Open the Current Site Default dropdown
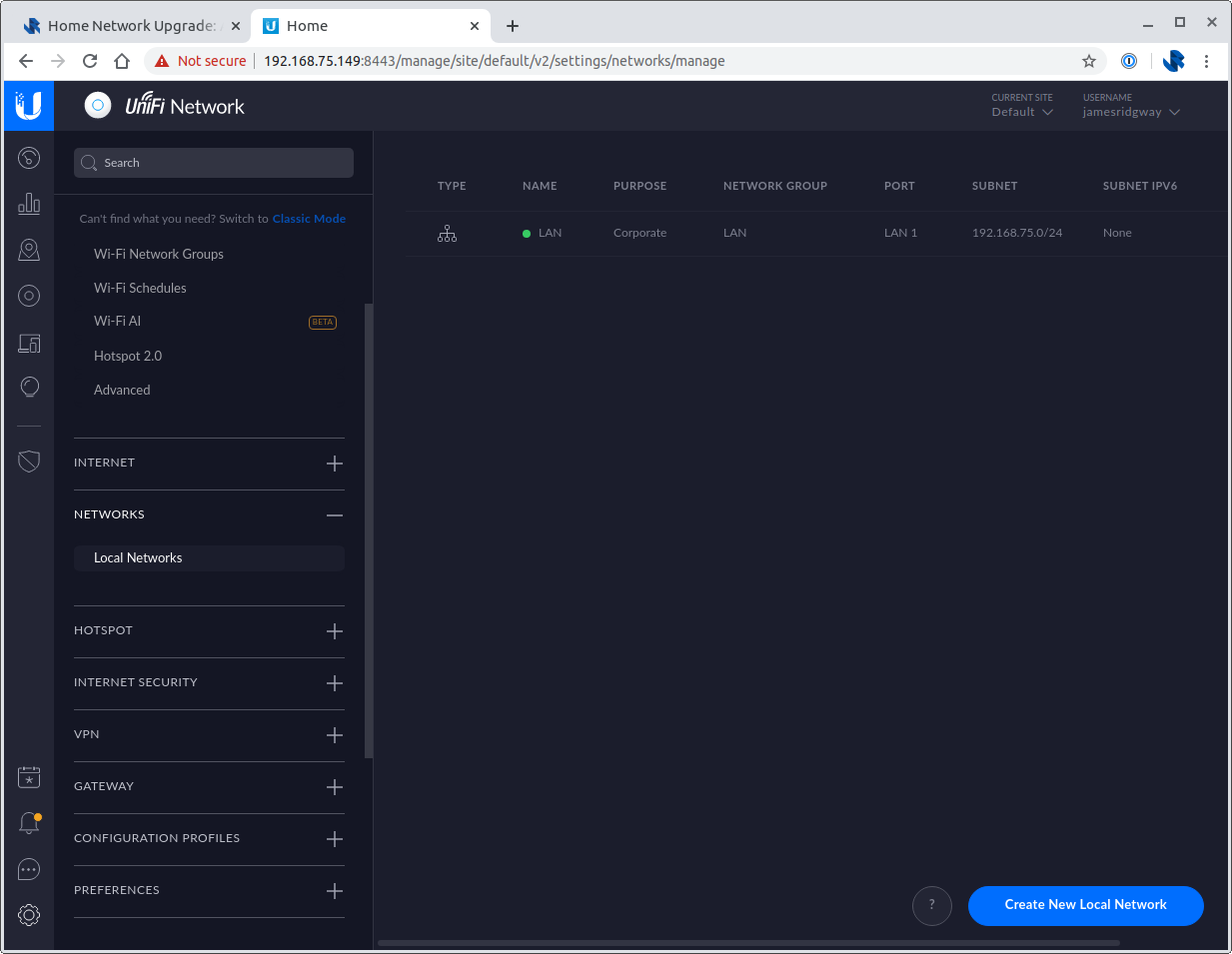The height and width of the screenshot is (954, 1232). click(x=1021, y=111)
